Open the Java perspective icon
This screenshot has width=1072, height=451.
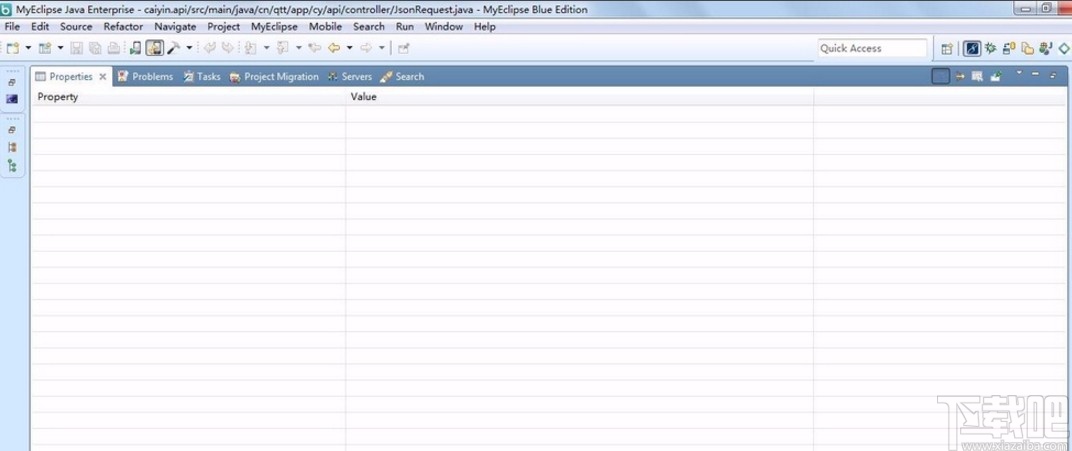tap(1045, 49)
